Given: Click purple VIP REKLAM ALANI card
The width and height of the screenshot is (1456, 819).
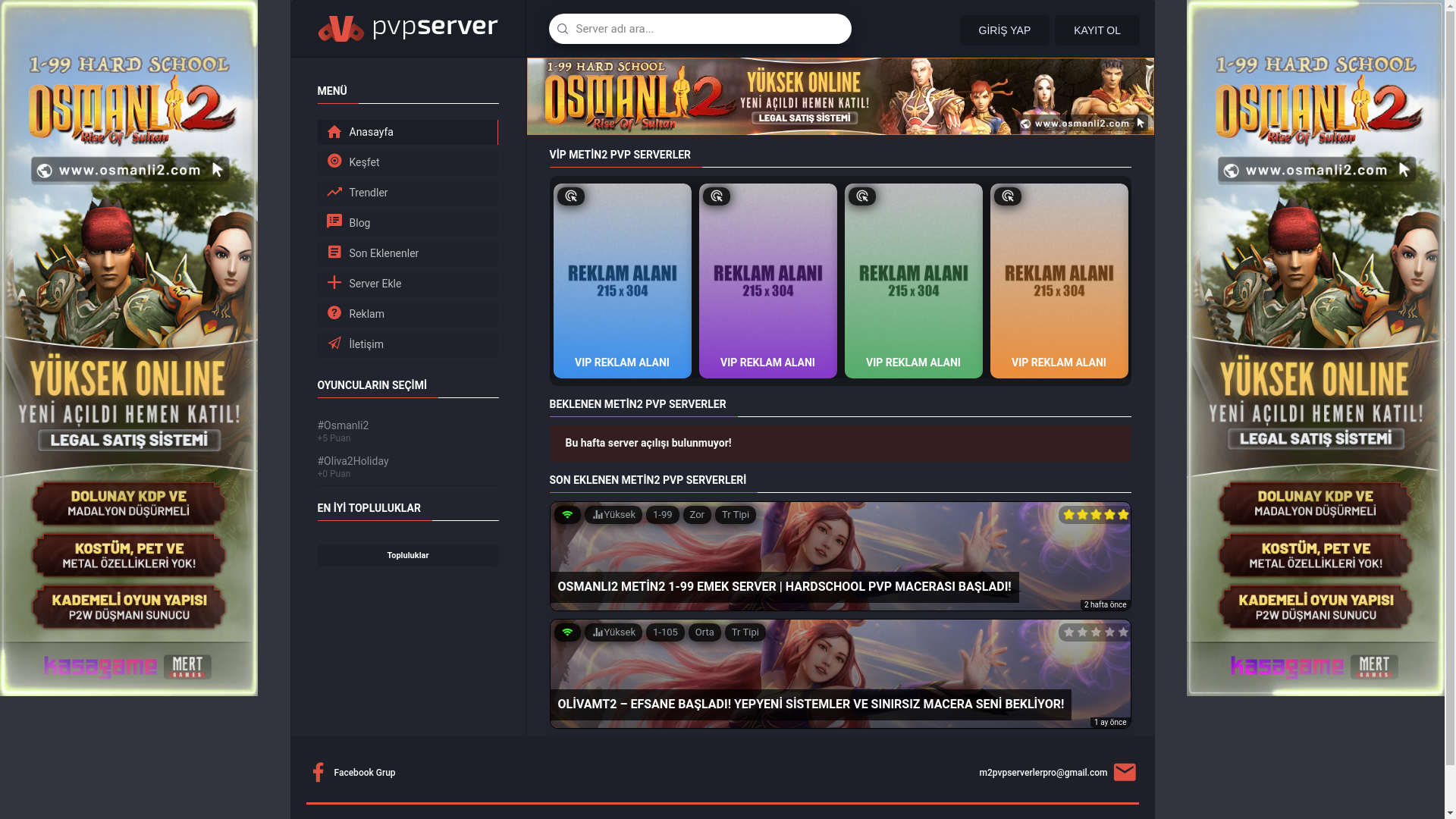Looking at the screenshot, I should click(767, 281).
